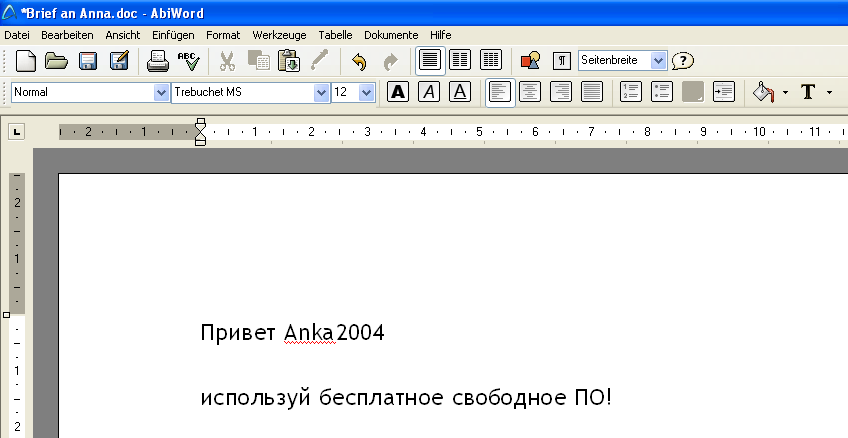Open the zoom dropdown showing Seitenbreite
This screenshot has width=848, height=438.
[x=658, y=61]
